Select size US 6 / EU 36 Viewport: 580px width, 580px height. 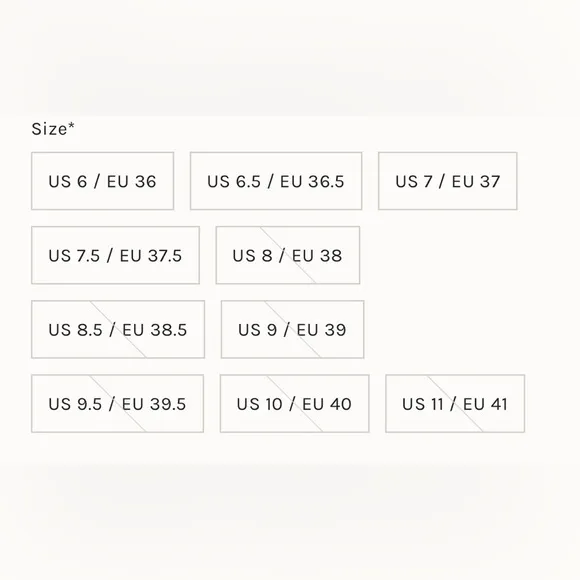point(102,181)
